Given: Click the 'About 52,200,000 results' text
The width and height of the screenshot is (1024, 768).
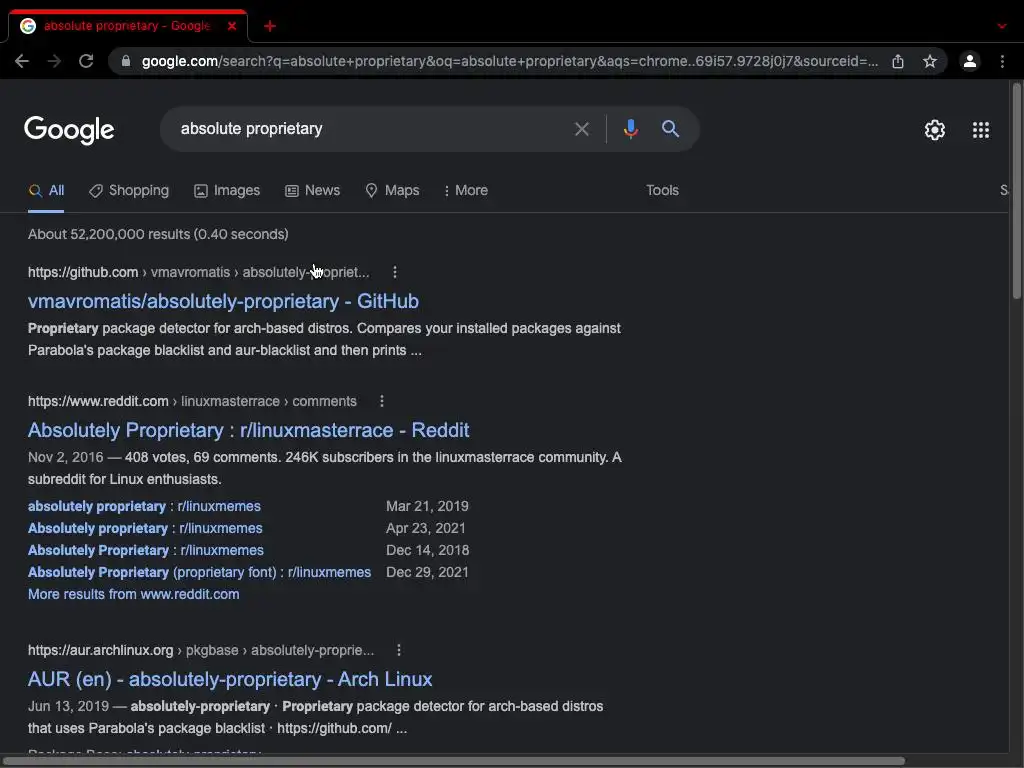Looking at the screenshot, I should tap(158, 234).
